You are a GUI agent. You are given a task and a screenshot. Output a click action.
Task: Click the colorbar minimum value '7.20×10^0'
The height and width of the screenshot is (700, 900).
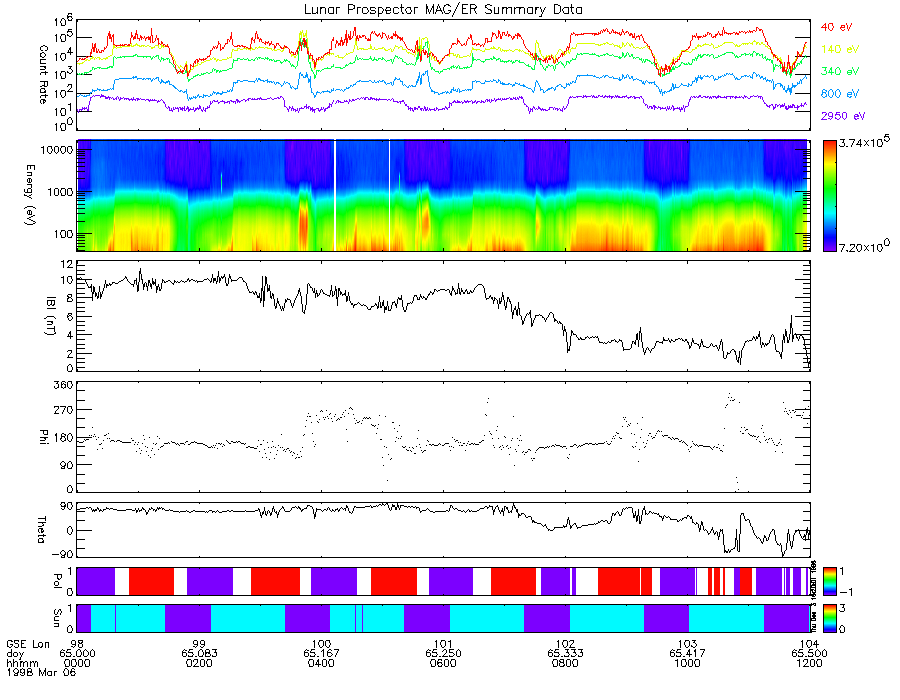(x=864, y=246)
